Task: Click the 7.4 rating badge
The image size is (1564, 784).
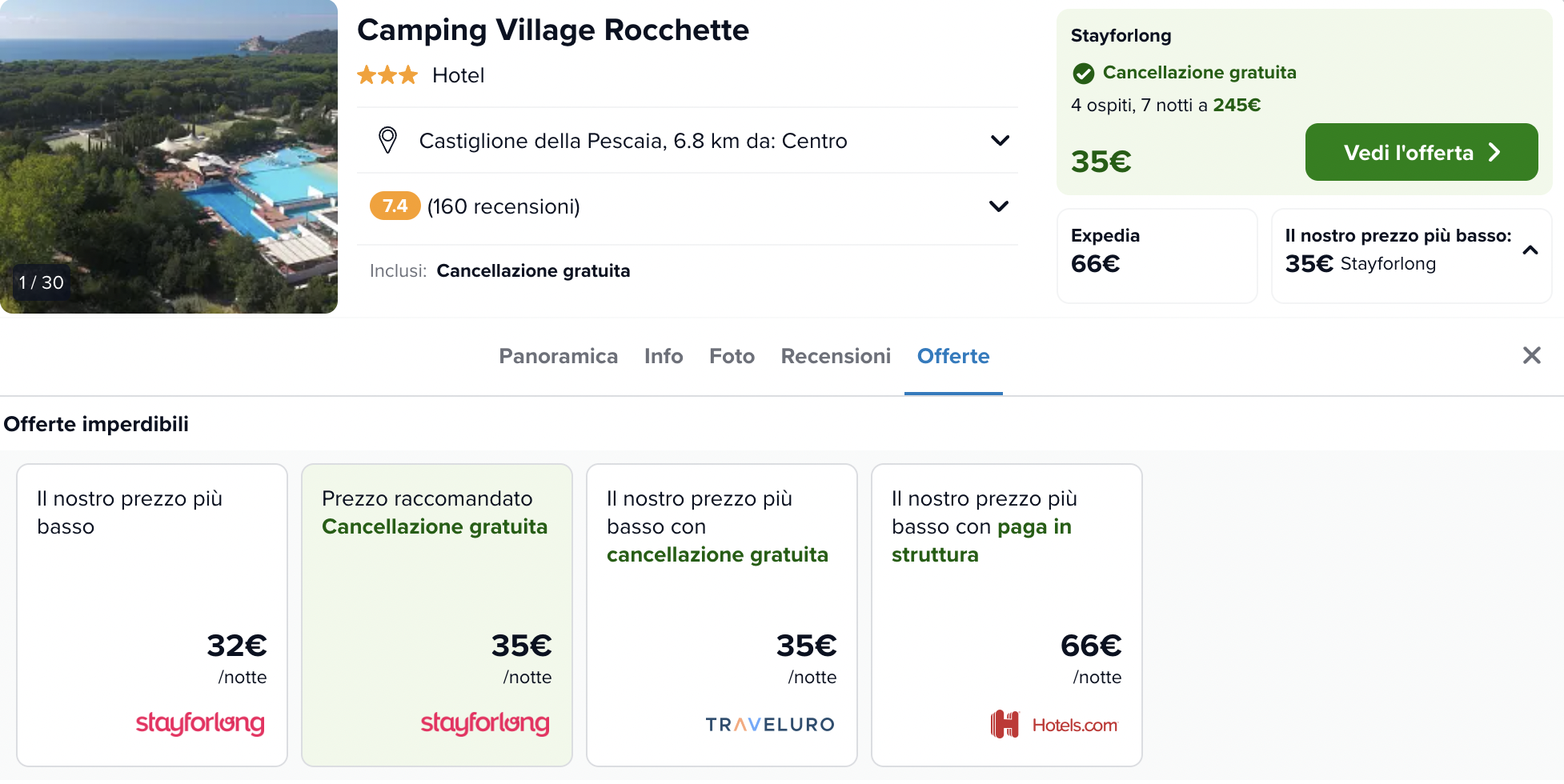Action: click(x=395, y=206)
